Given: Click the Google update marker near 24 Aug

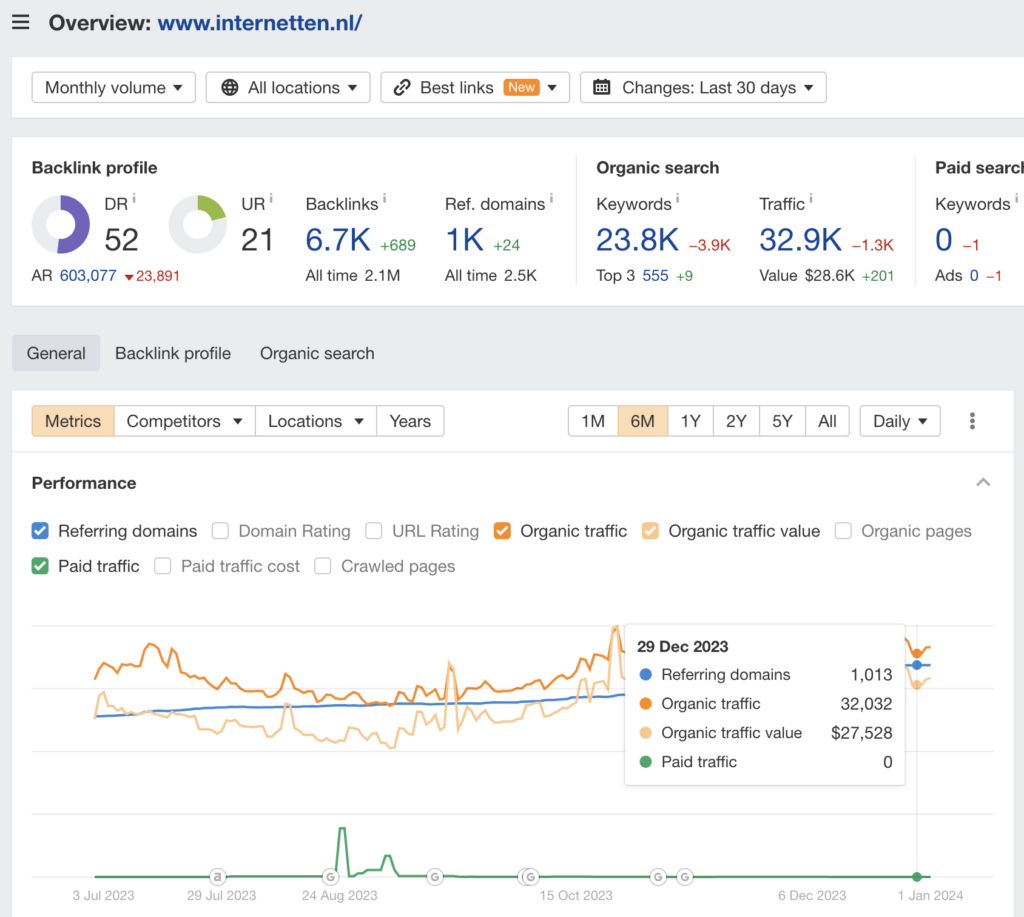Looking at the screenshot, I should click(x=330, y=876).
